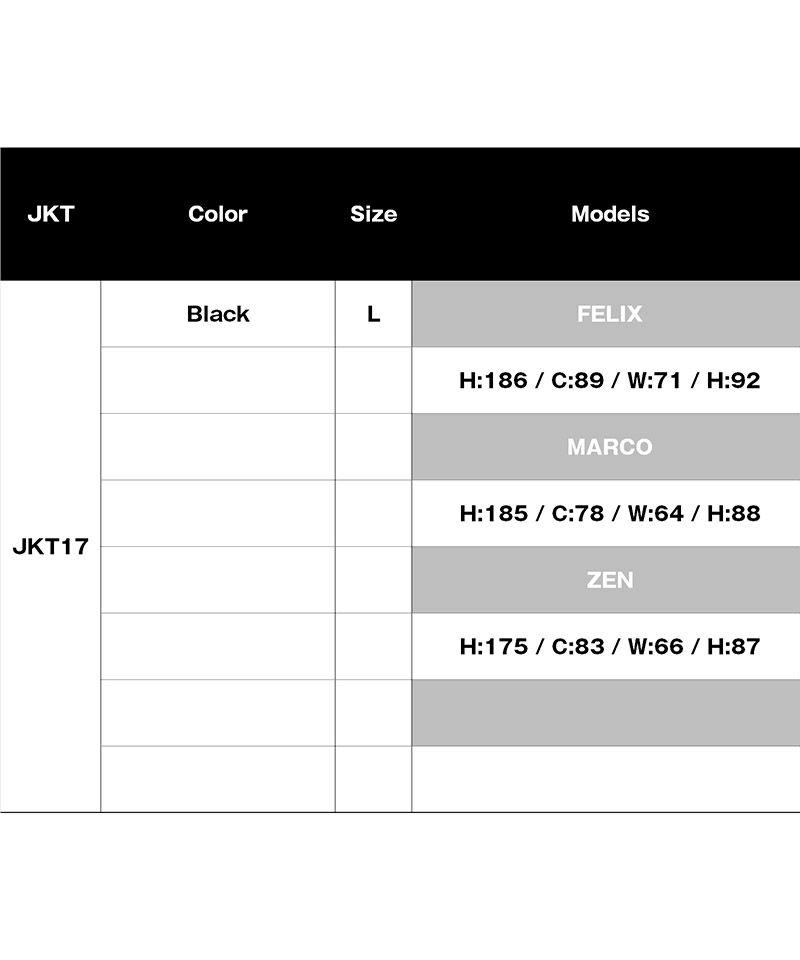
Task: Click the Size column header
Action: click(373, 214)
